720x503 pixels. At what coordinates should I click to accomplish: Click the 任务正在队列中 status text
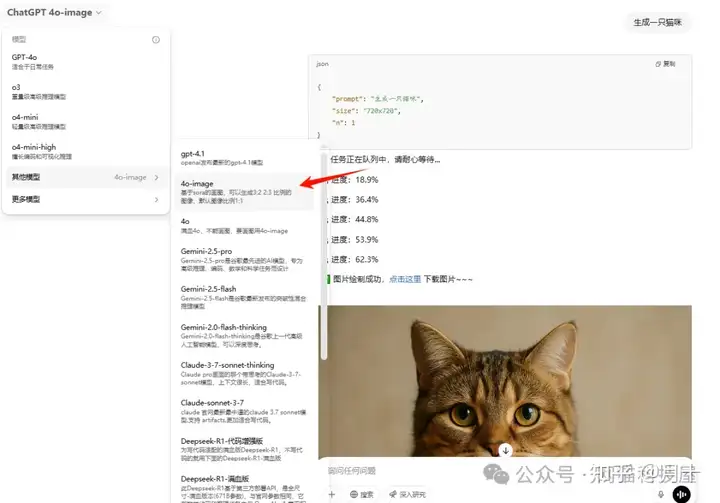click(385, 159)
